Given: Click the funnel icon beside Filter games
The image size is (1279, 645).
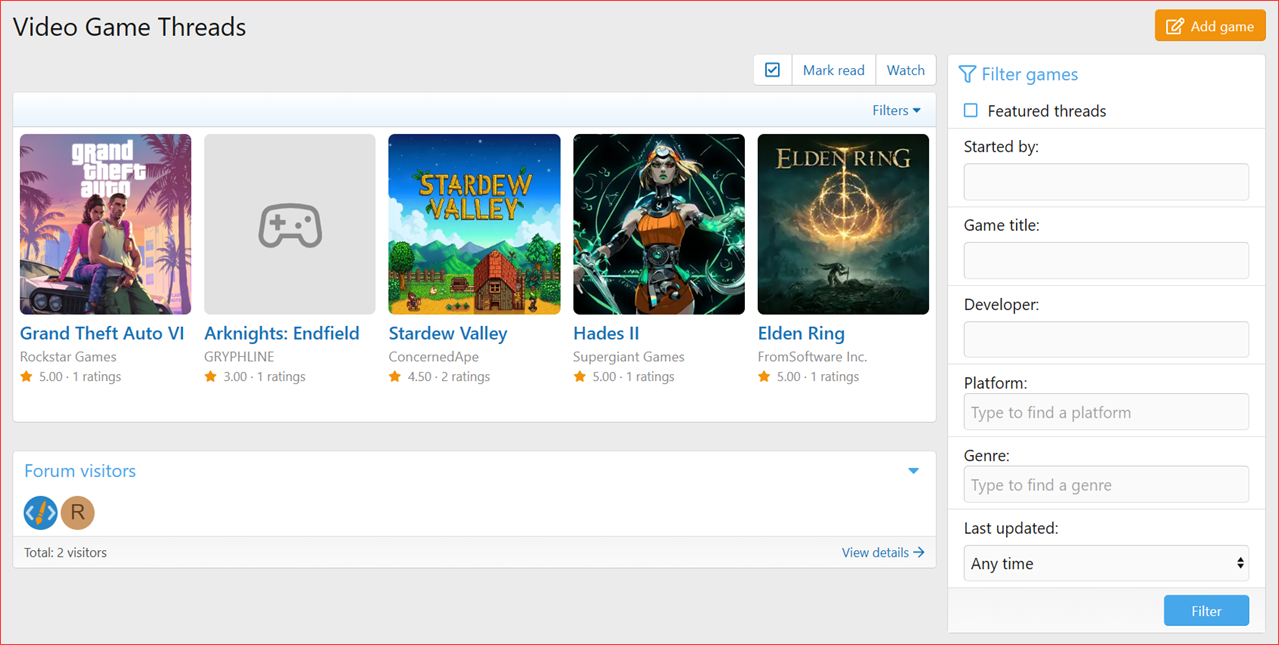Looking at the screenshot, I should point(967,74).
